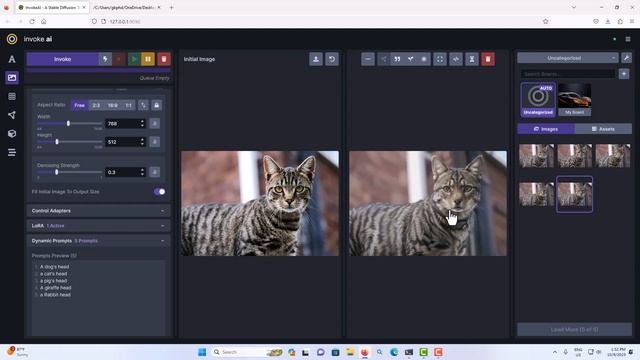640x360 pixels.
Task: Click the taskbar Search box
Action: point(247,352)
